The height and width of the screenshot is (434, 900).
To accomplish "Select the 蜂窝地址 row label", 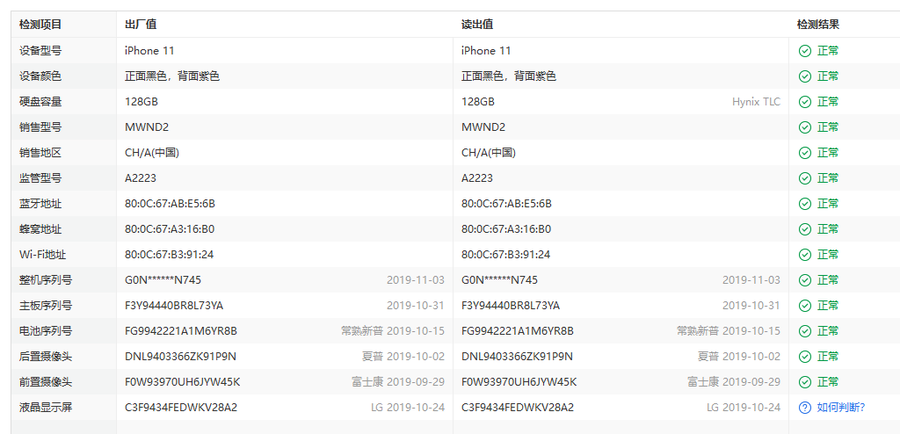I will point(40,229).
